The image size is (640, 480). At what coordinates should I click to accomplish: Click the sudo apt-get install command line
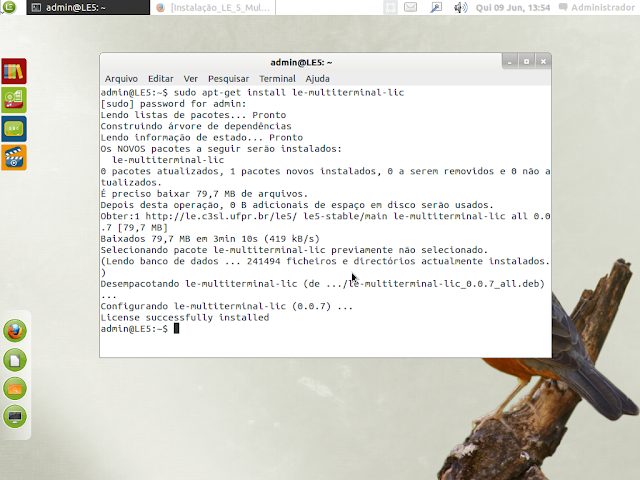click(x=252, y=93)
